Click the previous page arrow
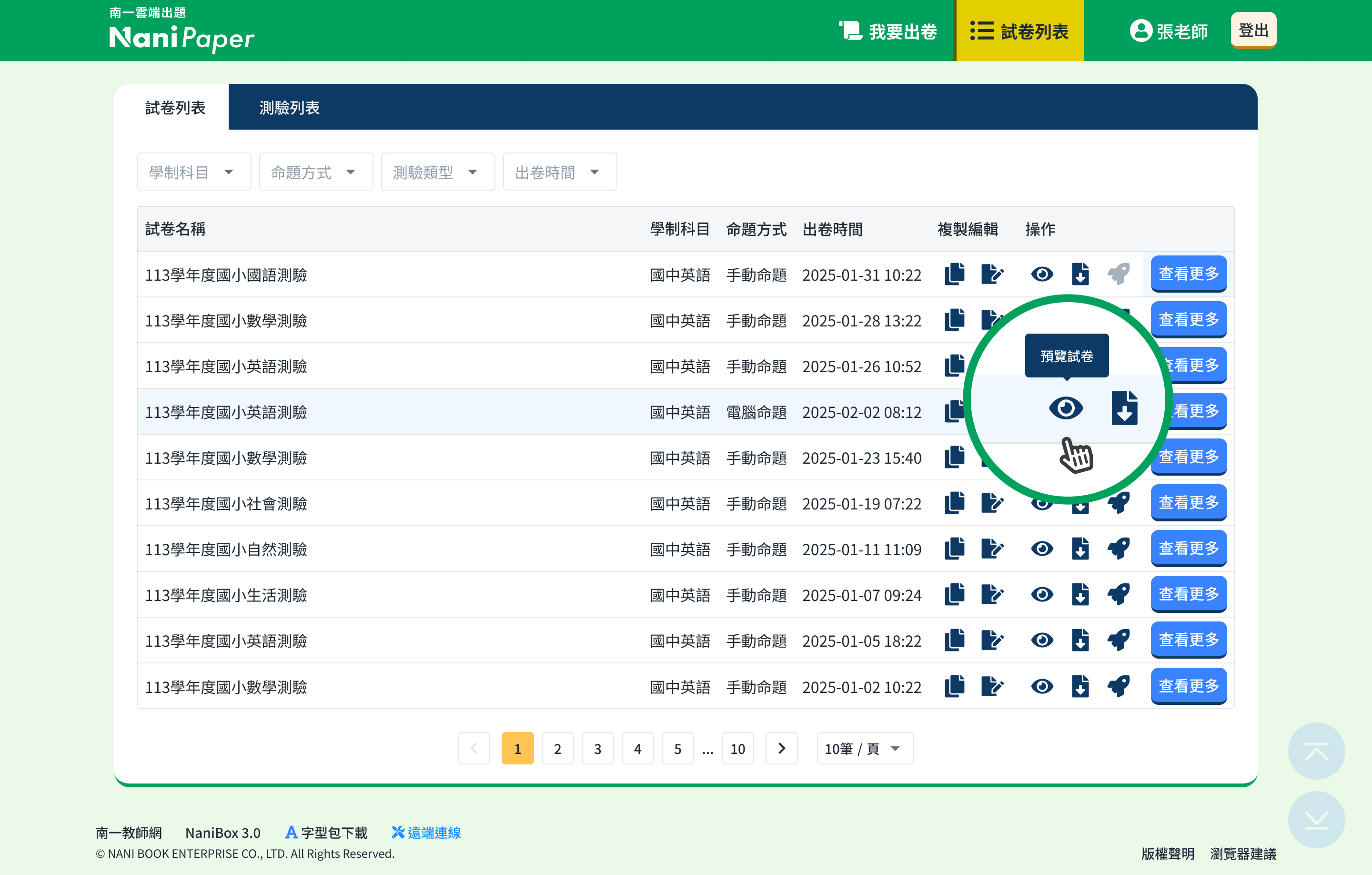Viewport: 1372px width, 875px height. click(474, 748)
